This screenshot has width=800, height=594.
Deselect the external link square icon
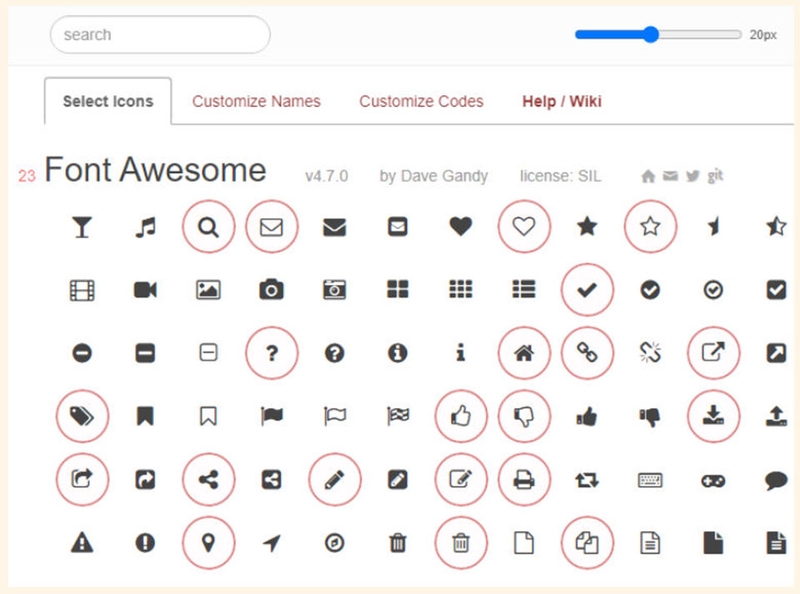[713, 353]
